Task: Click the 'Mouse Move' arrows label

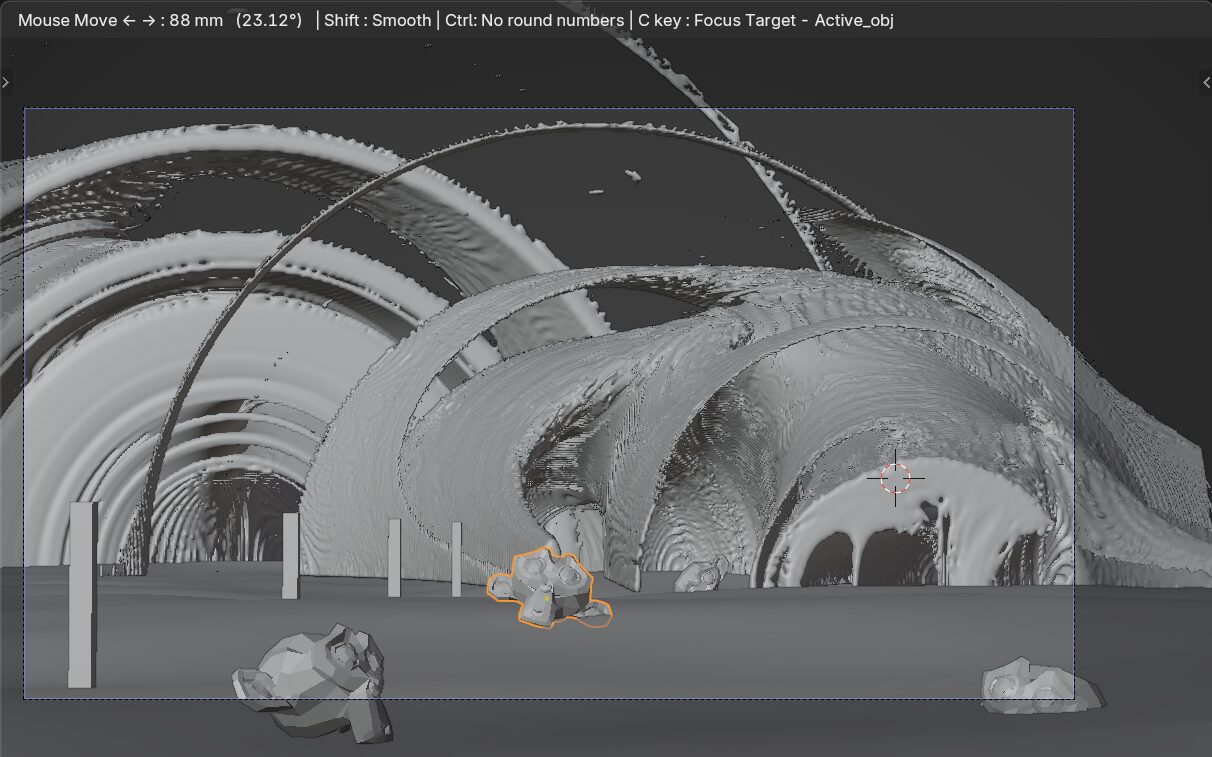Action: [x=84, y=20]
